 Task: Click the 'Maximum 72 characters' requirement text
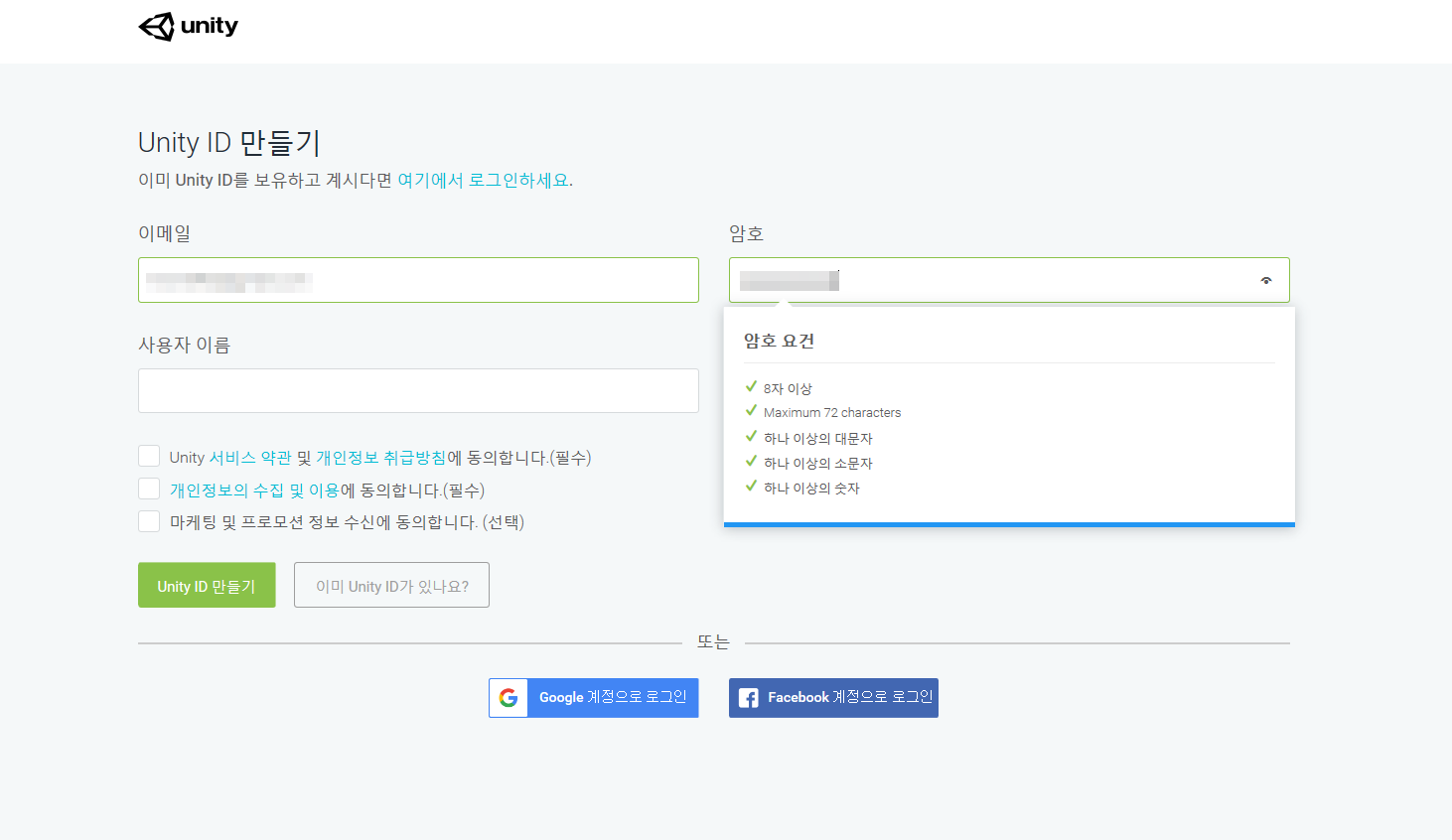[832, 413]
